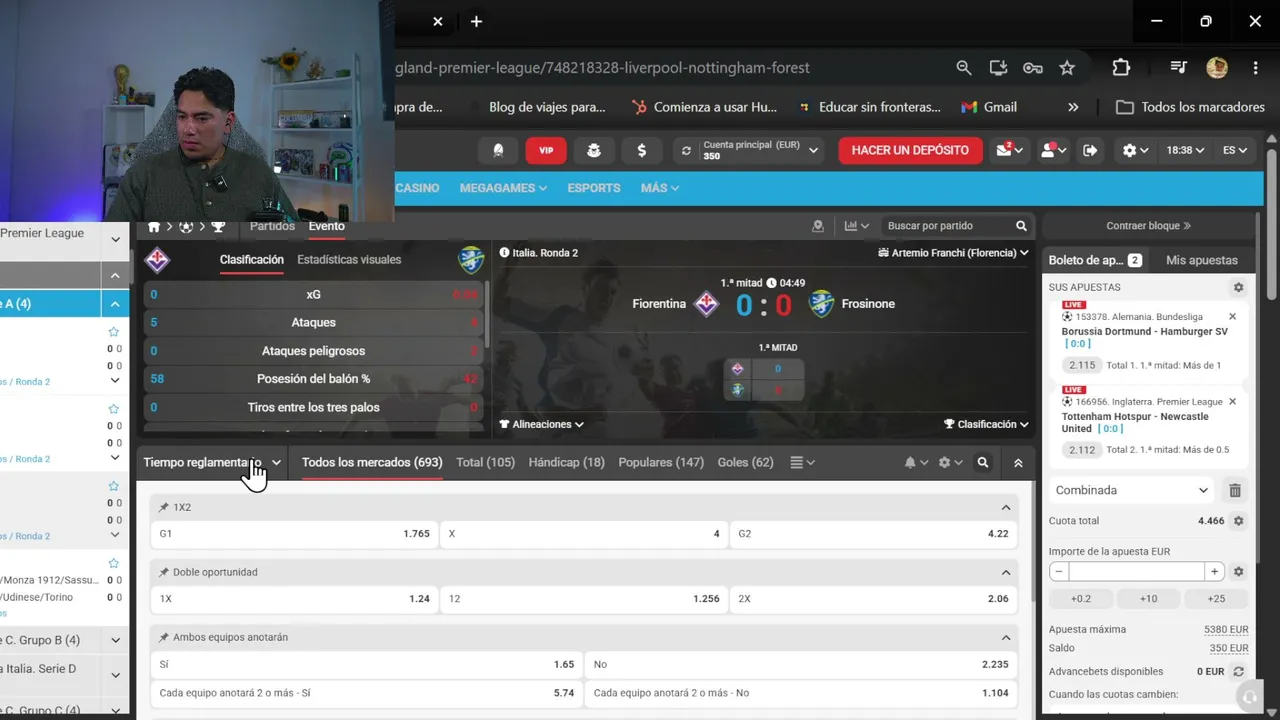The height and width of the screenshot is (720, 1280).
Task: Open the Mis apuestas tab
Action: tap(1201, 260)
